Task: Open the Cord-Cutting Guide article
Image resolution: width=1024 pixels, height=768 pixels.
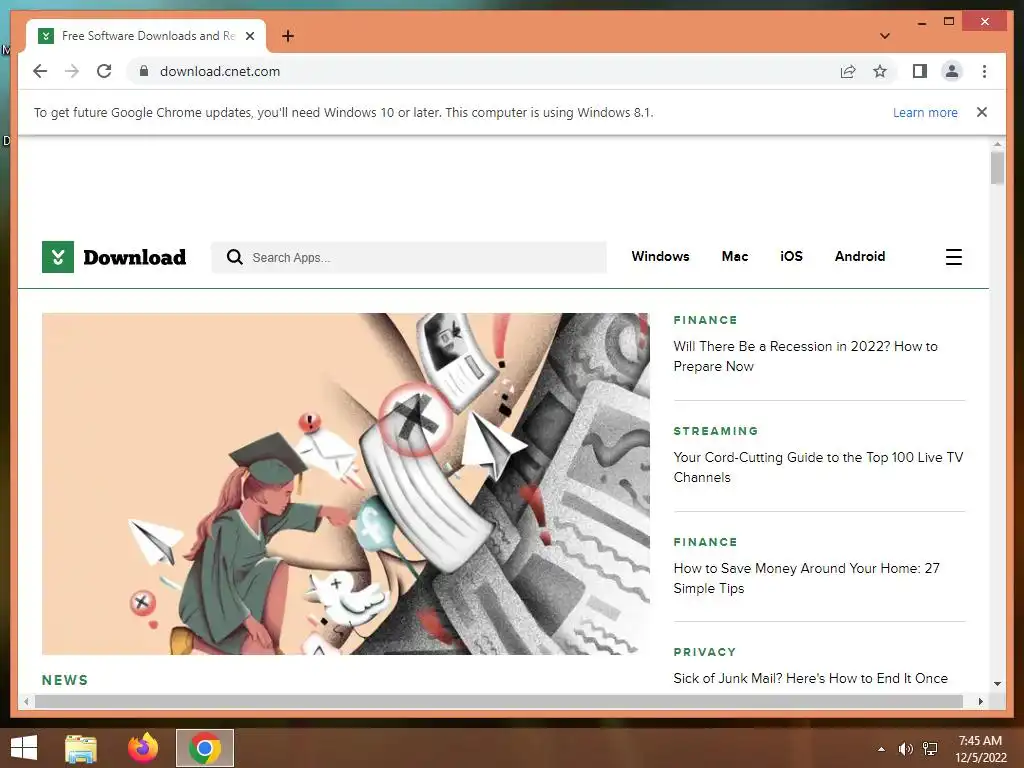Action: (x=818, y=468)
